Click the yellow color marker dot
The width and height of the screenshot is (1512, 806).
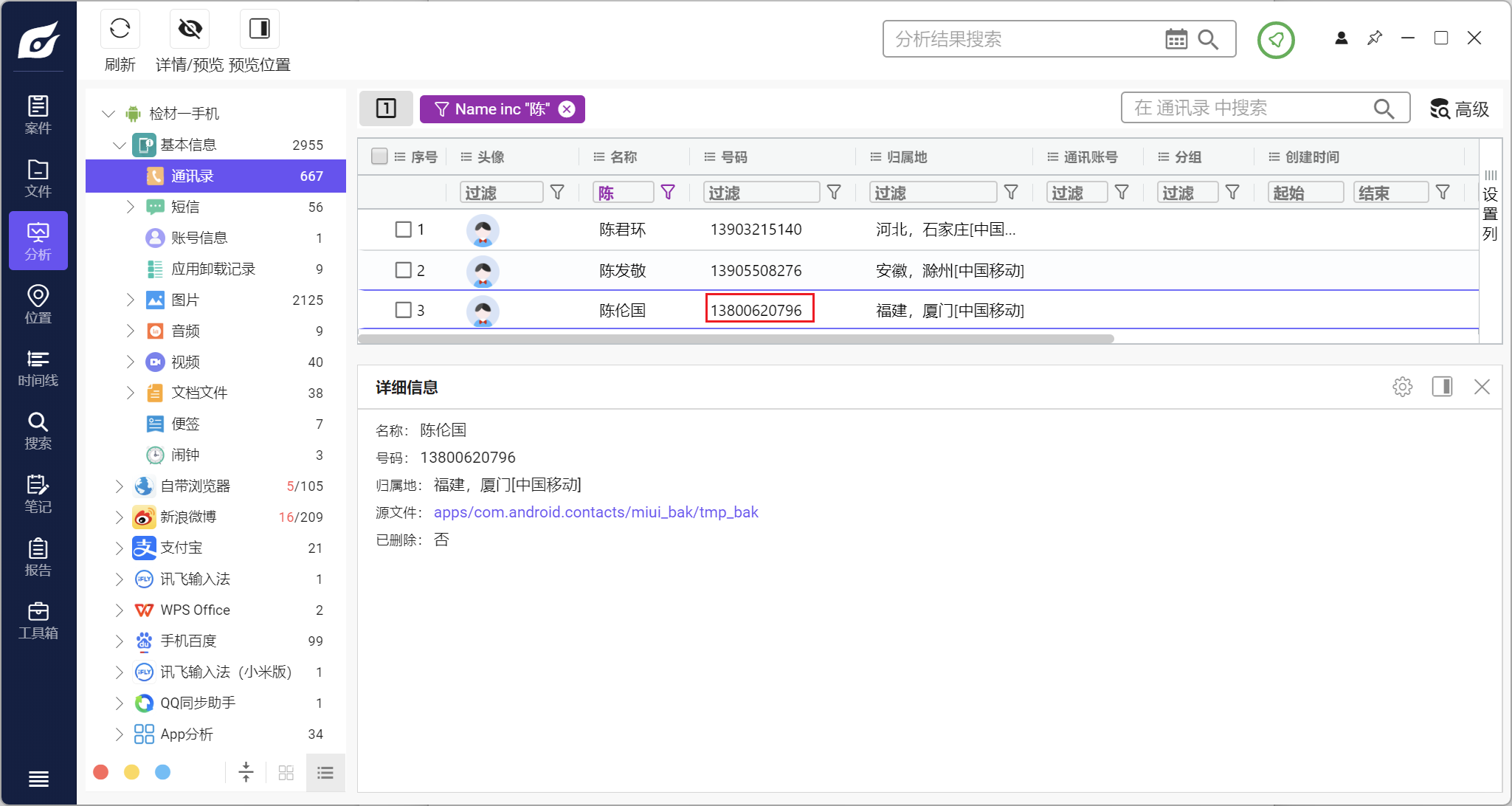click(132, 772)
